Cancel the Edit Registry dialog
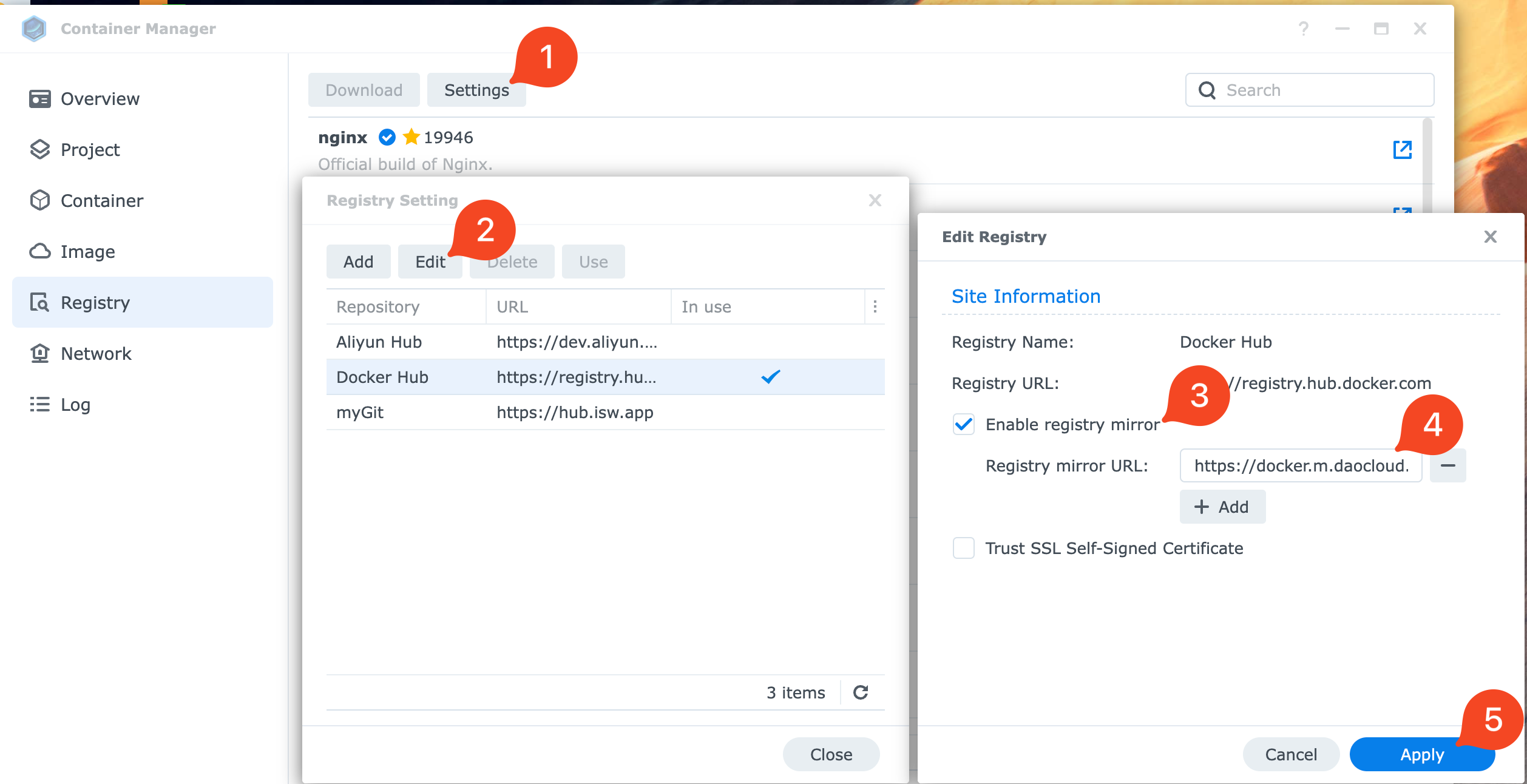1527x784 pixels. (1291, 754)
